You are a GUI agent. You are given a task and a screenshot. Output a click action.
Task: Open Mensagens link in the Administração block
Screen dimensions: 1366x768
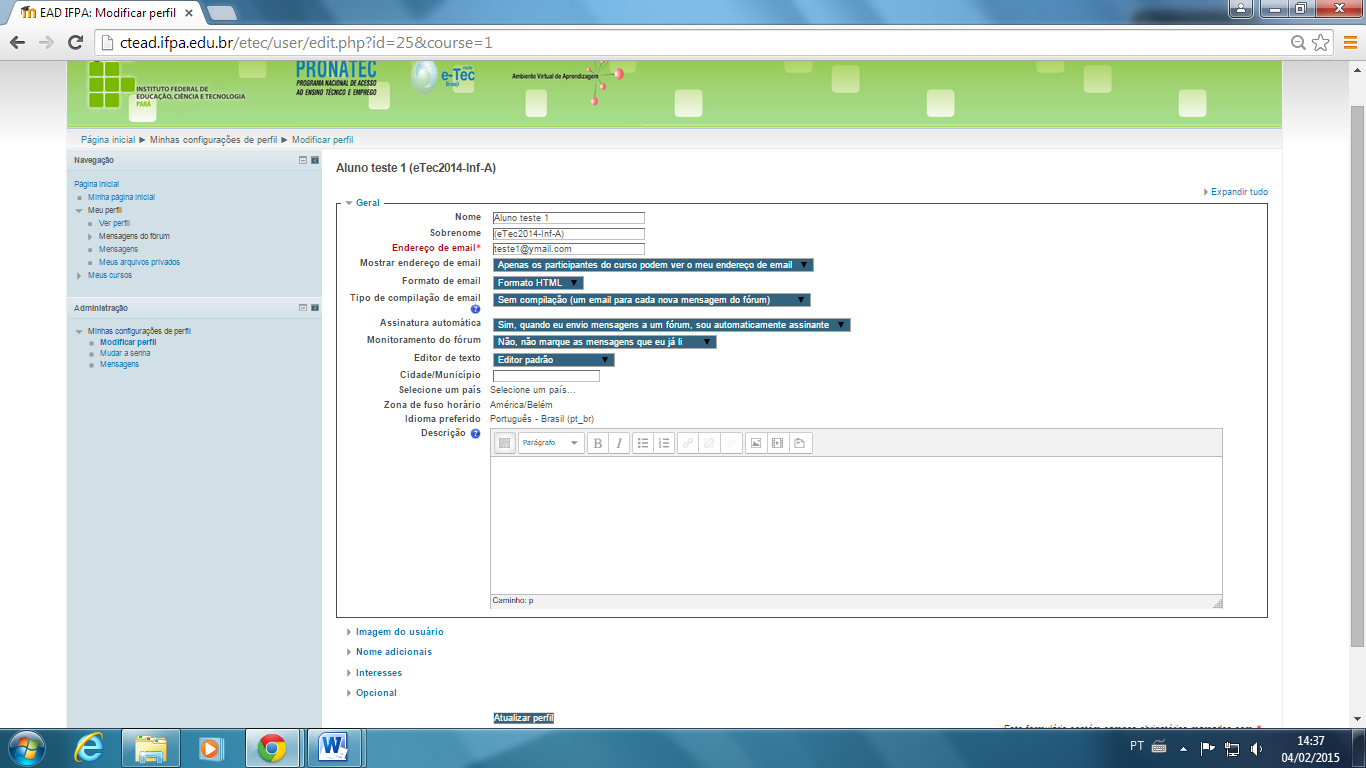click(x=119, y=364)
